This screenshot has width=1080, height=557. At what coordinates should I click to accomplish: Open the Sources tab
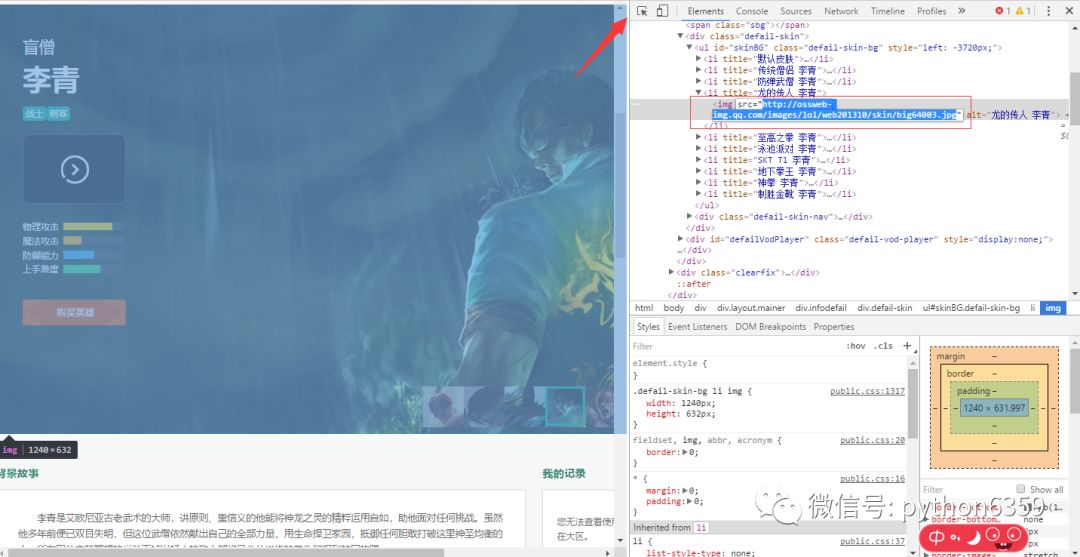click(796, 11)
